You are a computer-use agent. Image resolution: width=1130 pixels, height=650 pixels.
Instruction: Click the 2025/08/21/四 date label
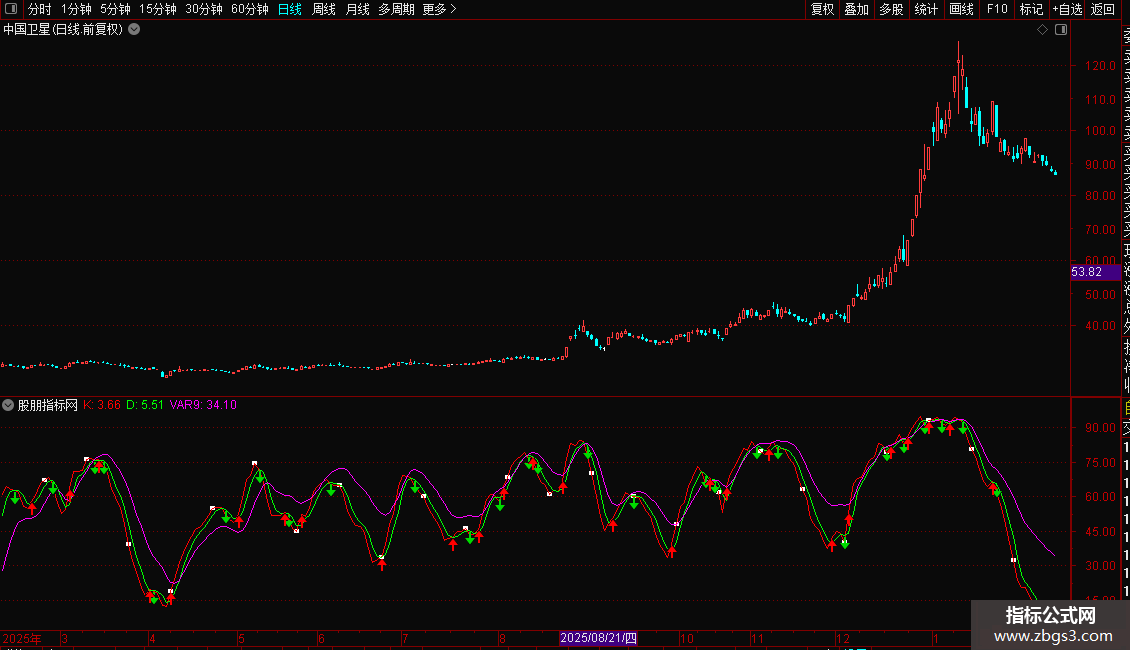(598, 638)
